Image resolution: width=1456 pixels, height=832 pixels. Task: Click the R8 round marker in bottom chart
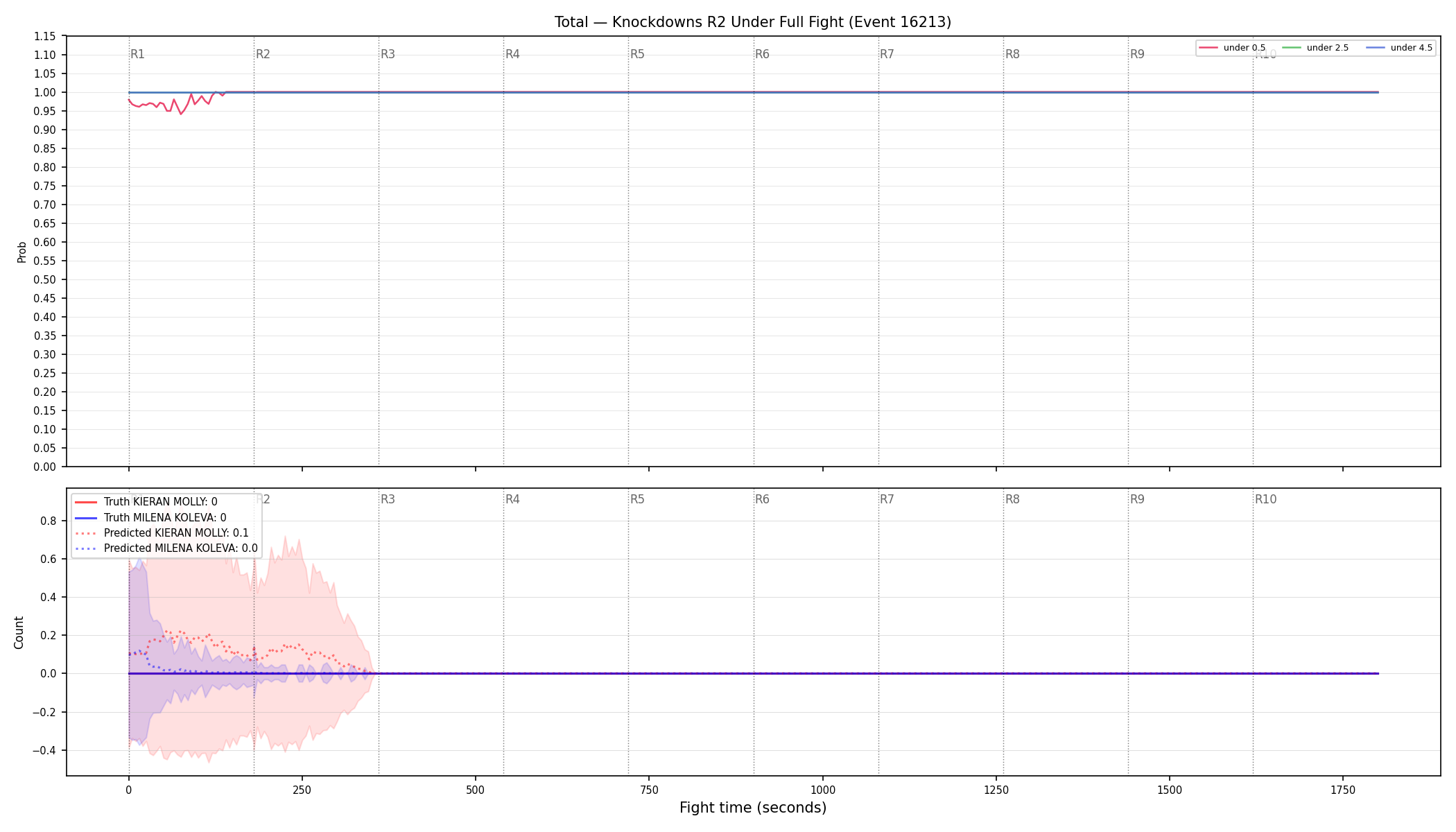(1012, 499)
